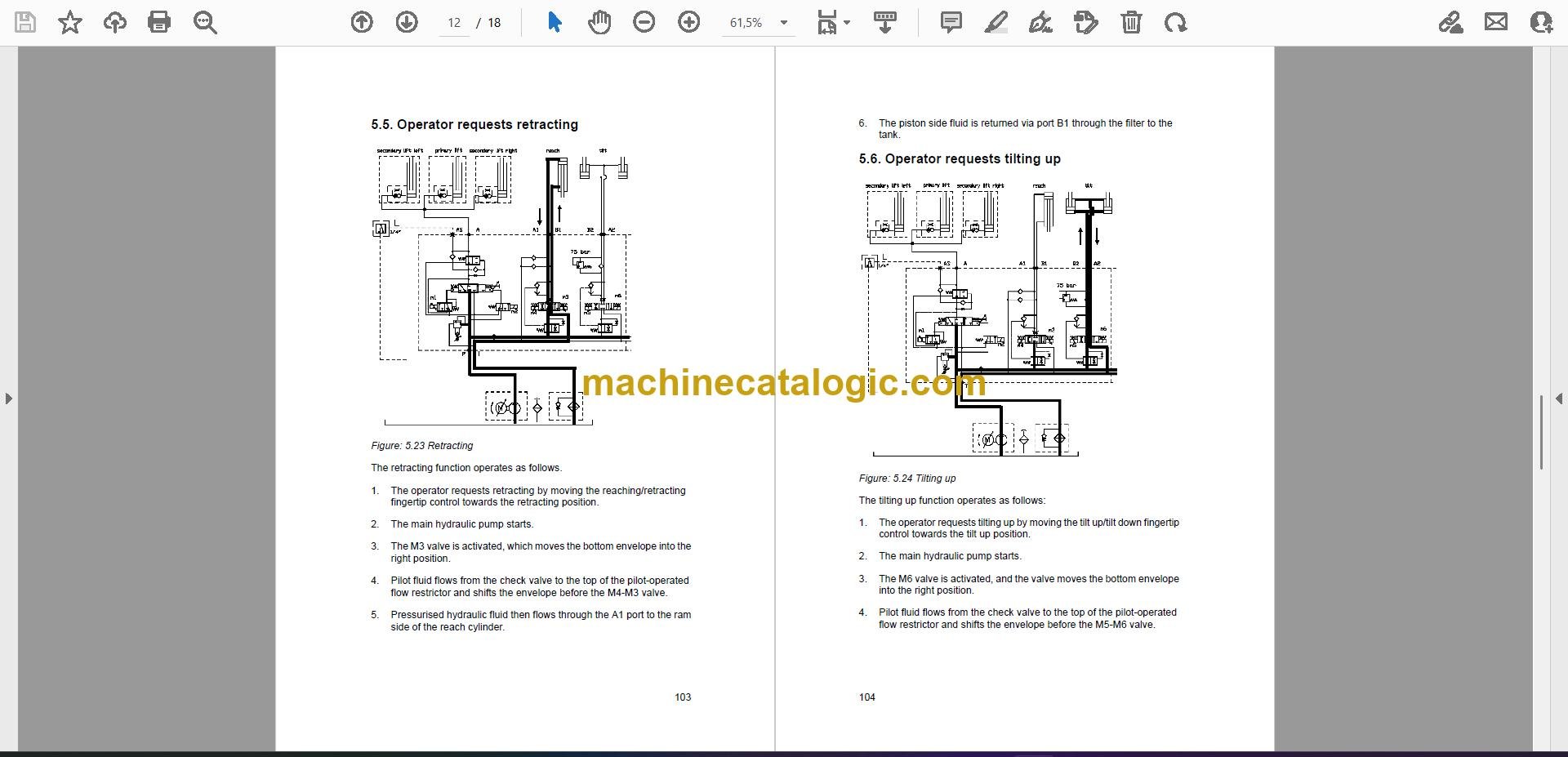Click the stamp tool icon
This screenshot has height=757, width=1568.
pos(1085,22)
